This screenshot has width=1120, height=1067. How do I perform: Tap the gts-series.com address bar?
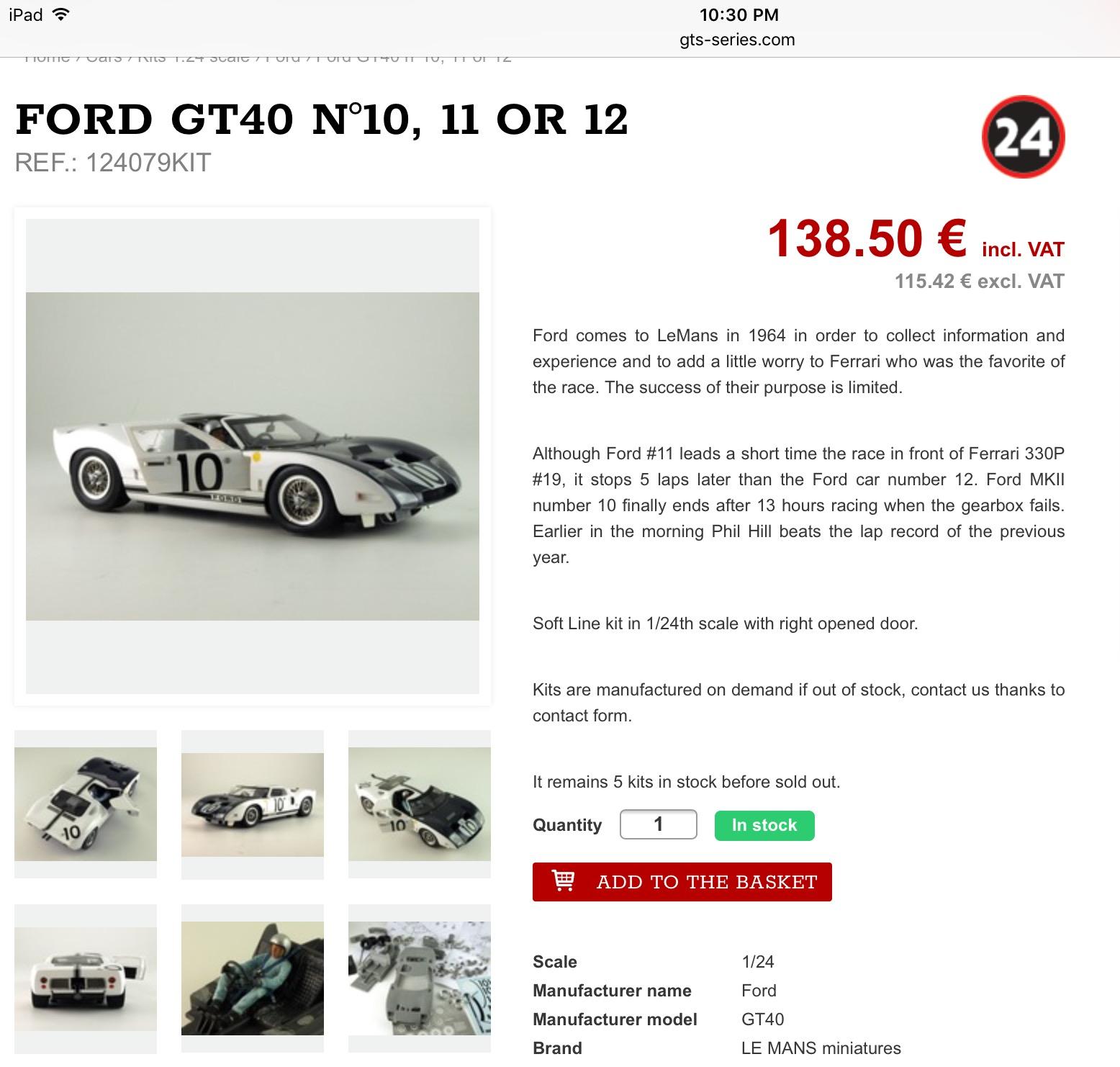(x=737, y=40)
